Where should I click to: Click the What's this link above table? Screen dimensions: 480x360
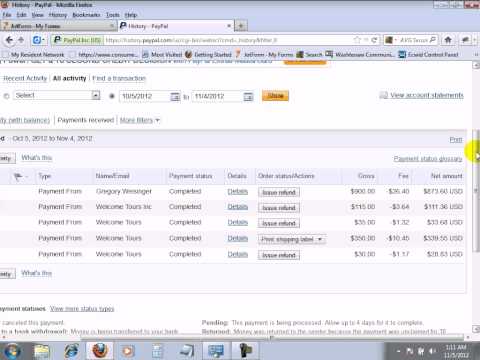[37, 158]
